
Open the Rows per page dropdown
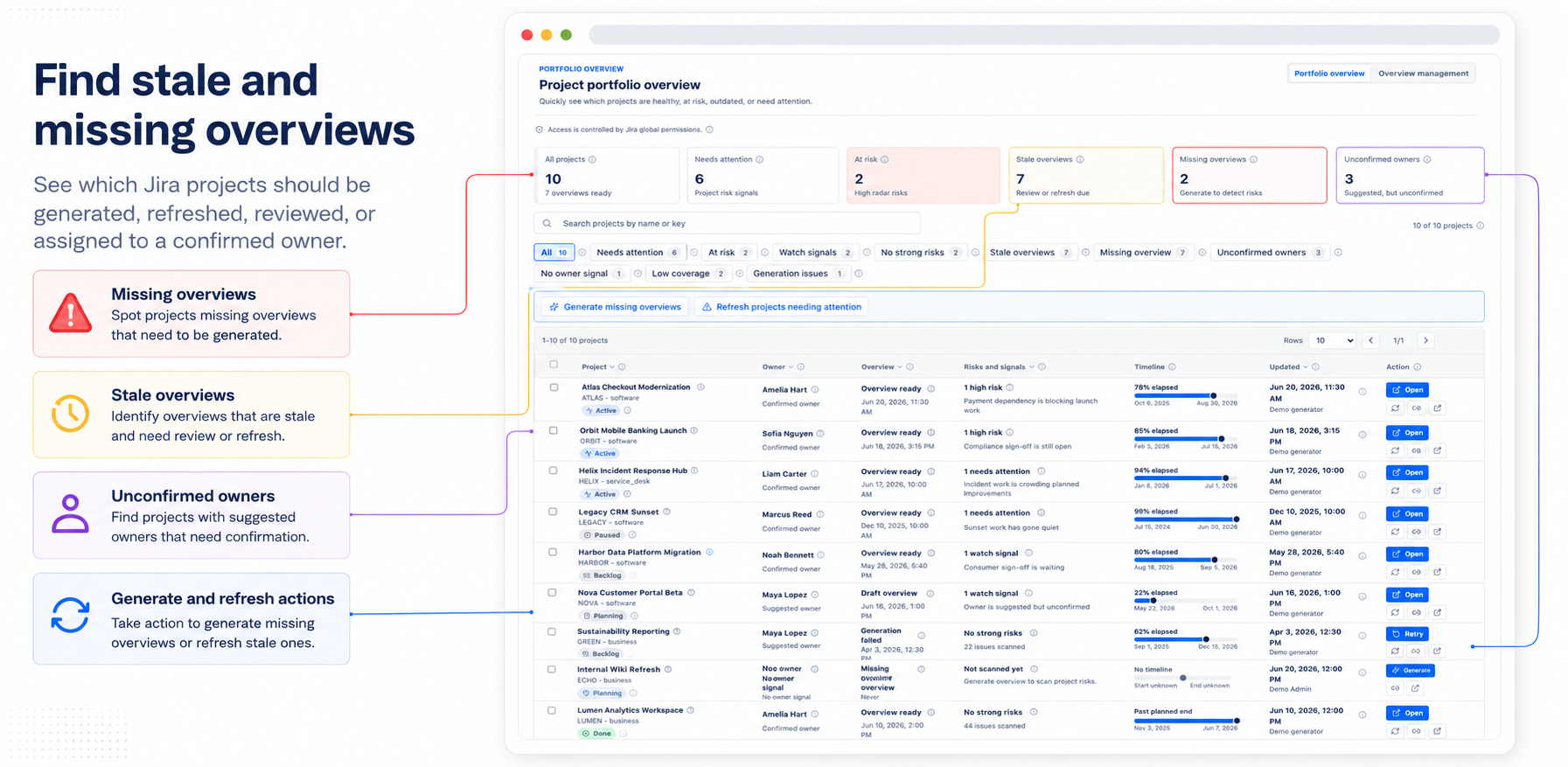coord(1332,341)
